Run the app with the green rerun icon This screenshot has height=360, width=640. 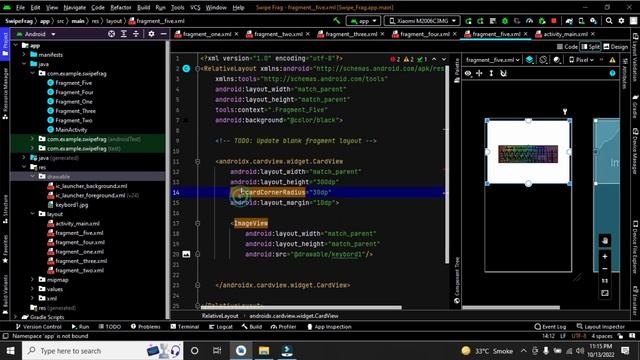[x=468, y=21]
